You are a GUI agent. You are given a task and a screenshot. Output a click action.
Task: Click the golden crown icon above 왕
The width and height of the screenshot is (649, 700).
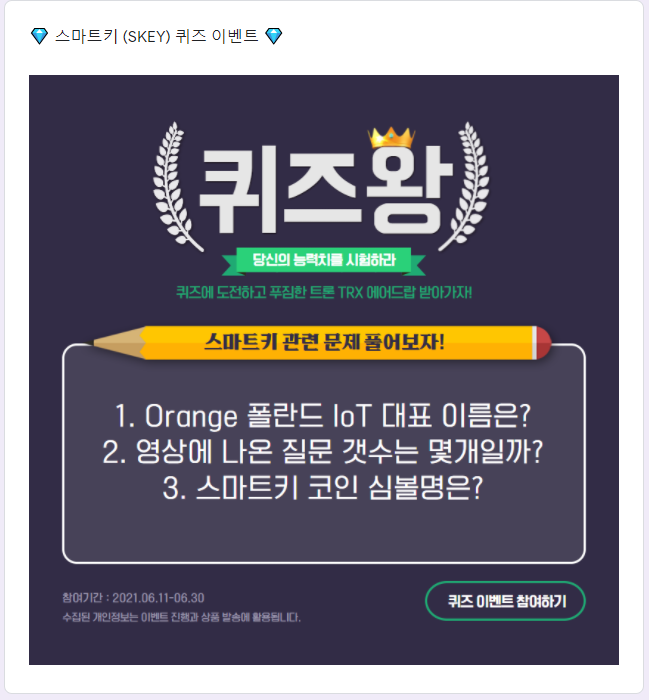point(391,137)
